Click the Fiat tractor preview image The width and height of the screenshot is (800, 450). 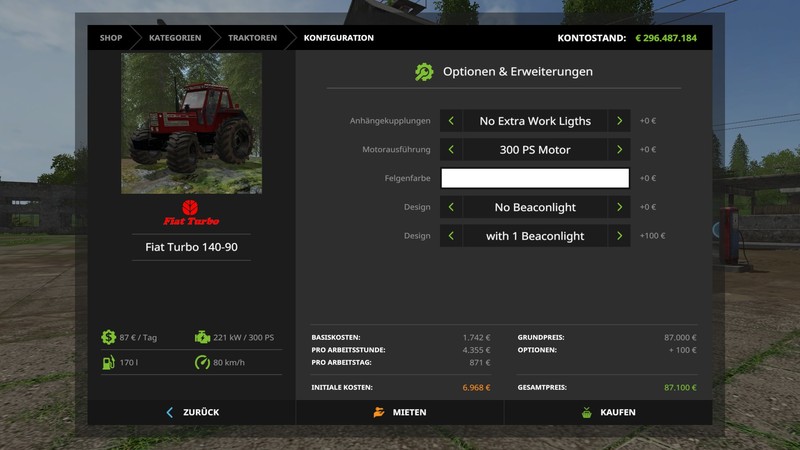191,123
